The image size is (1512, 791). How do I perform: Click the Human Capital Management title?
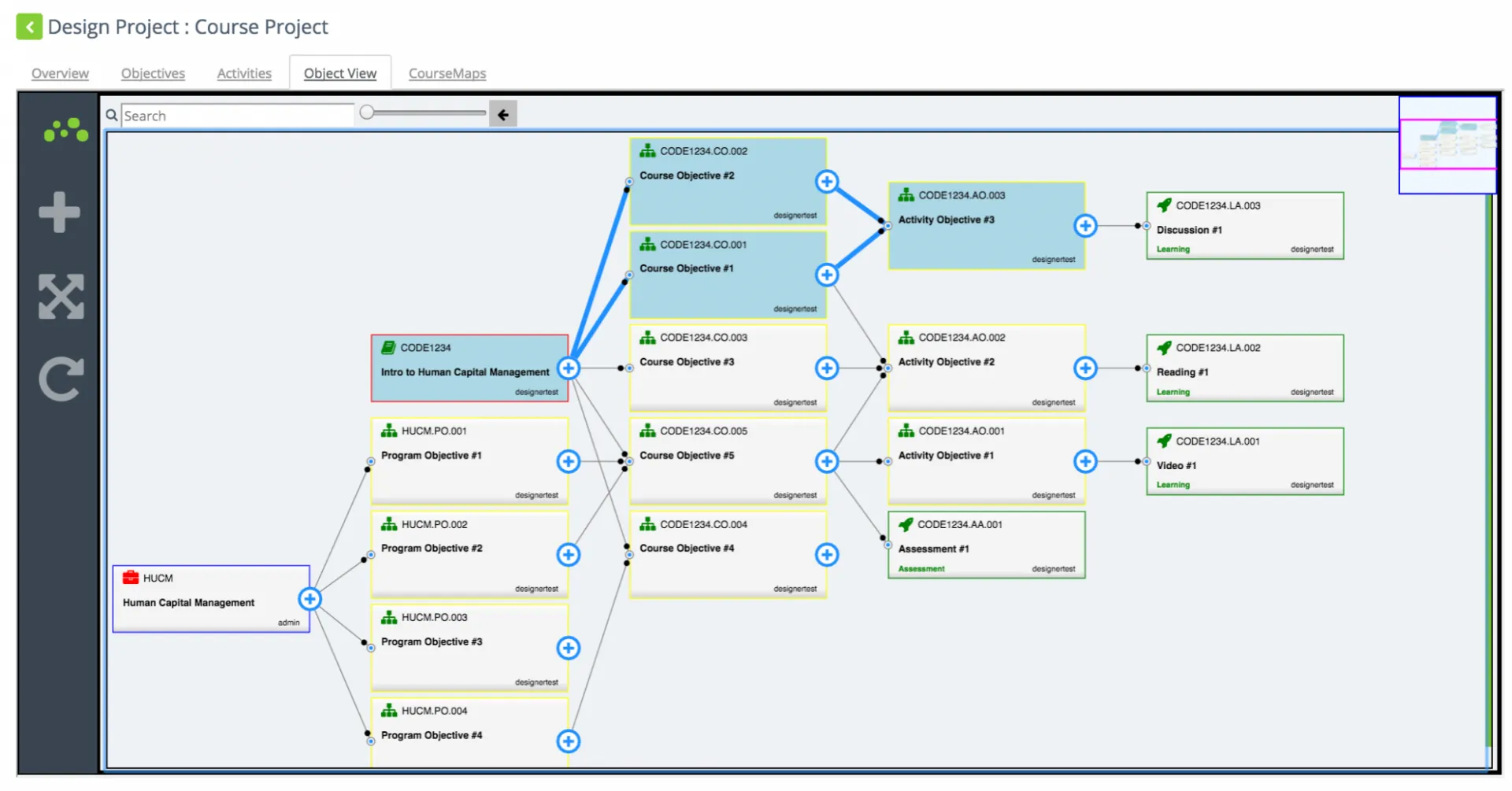(x=188, y=603)
